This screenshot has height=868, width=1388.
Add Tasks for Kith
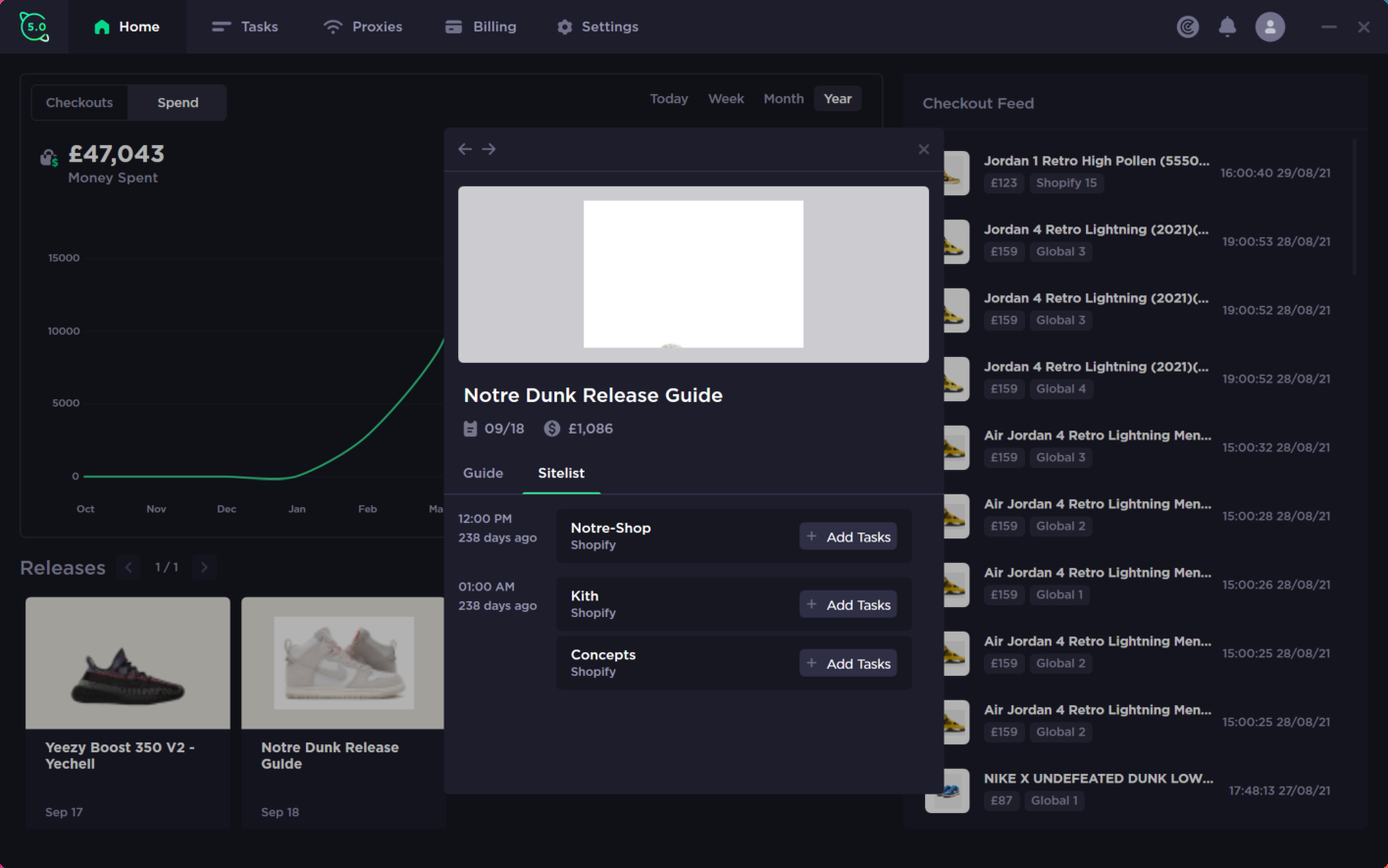coord(848,605)
